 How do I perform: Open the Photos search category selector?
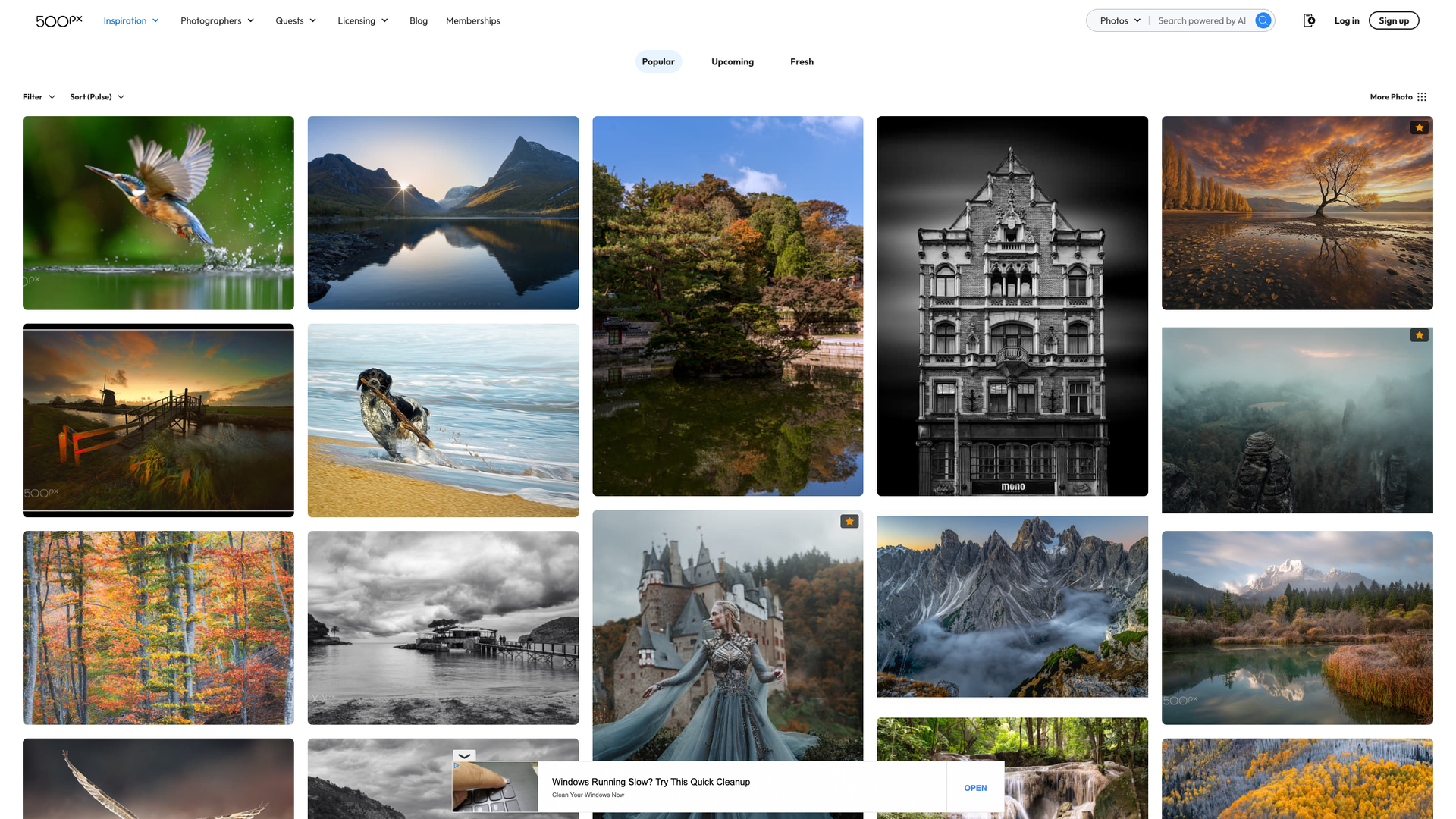[1118, 20]
